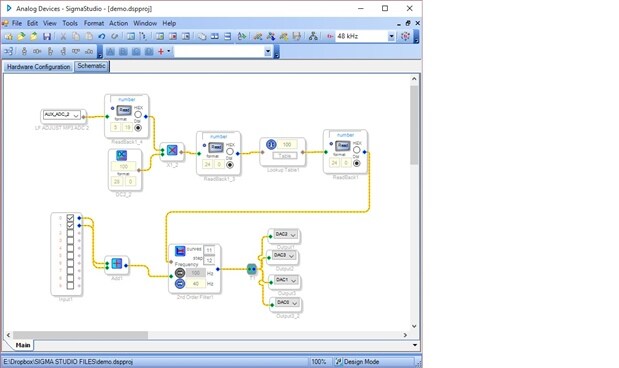
Task: Click Read button on ReadBack1_3 block
Action: (216, 147)
